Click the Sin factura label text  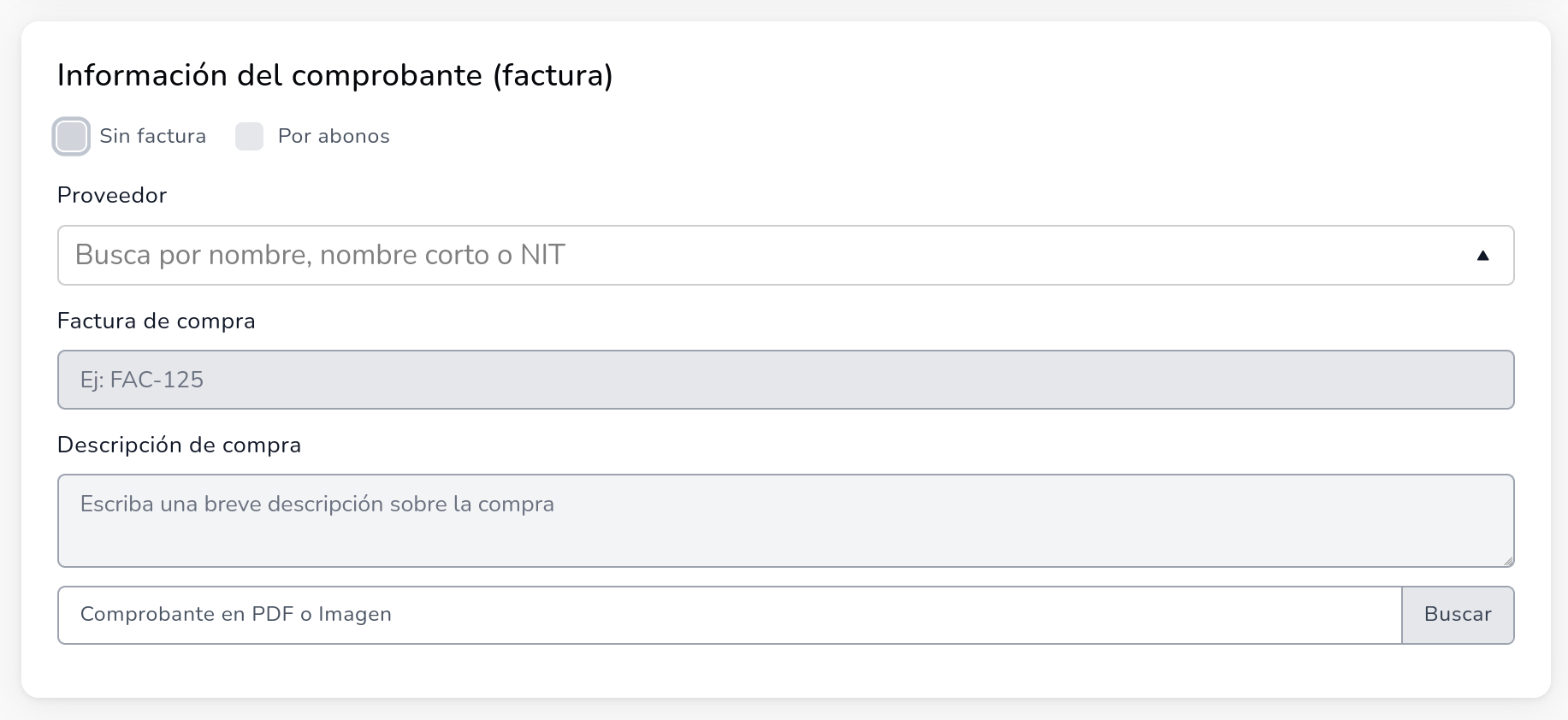[152, 136]
